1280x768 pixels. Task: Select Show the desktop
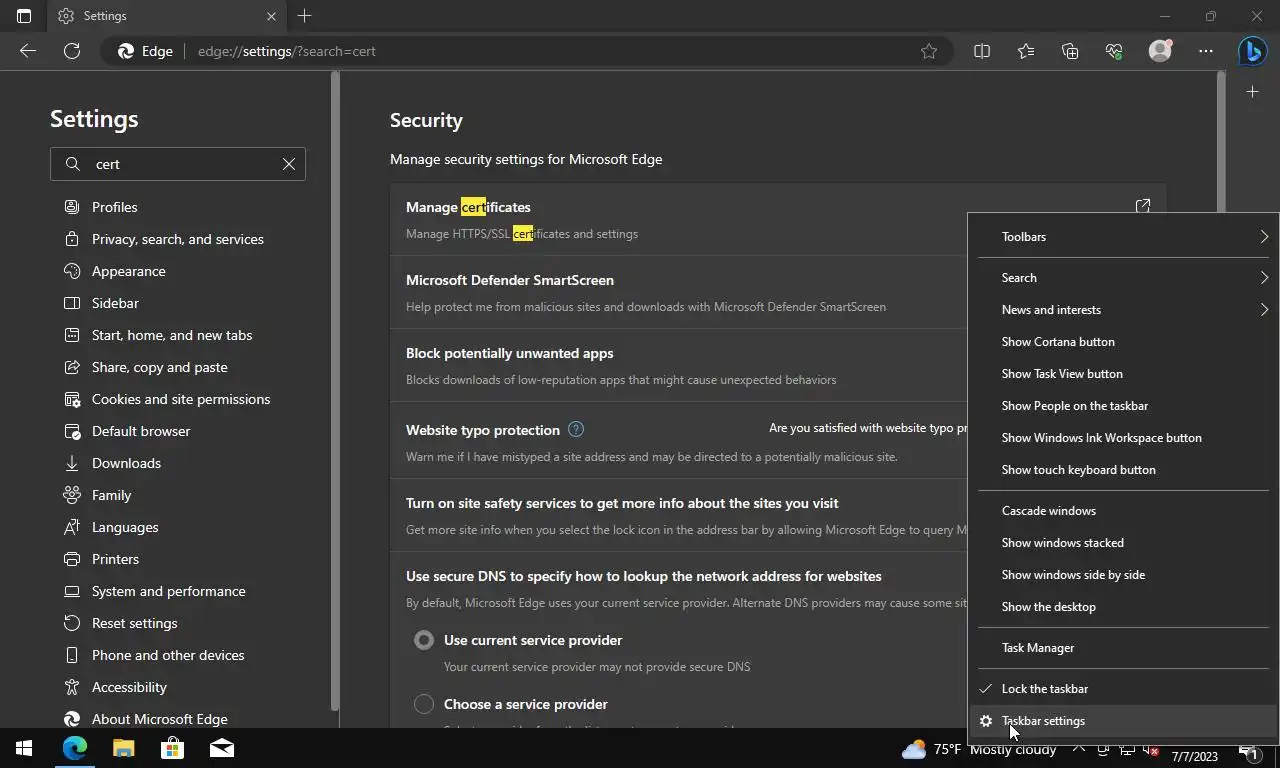click(x=1123, y=607)
